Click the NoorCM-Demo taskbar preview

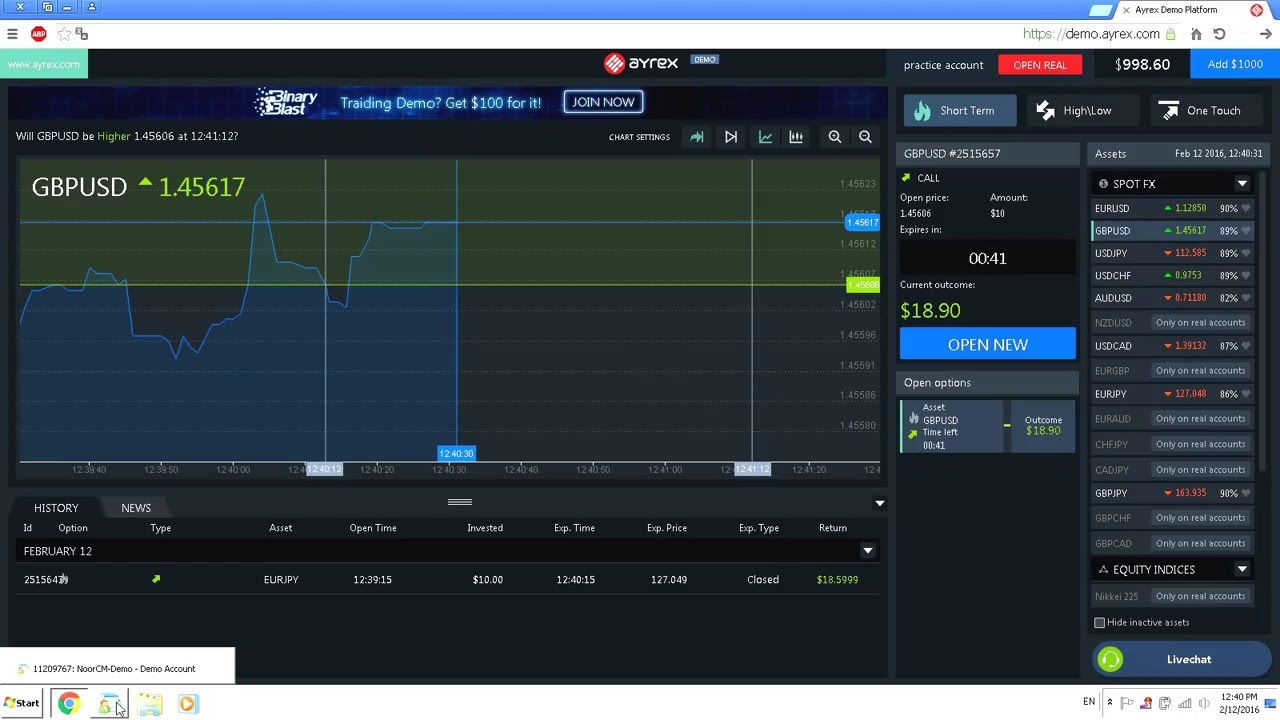(117, 668)
